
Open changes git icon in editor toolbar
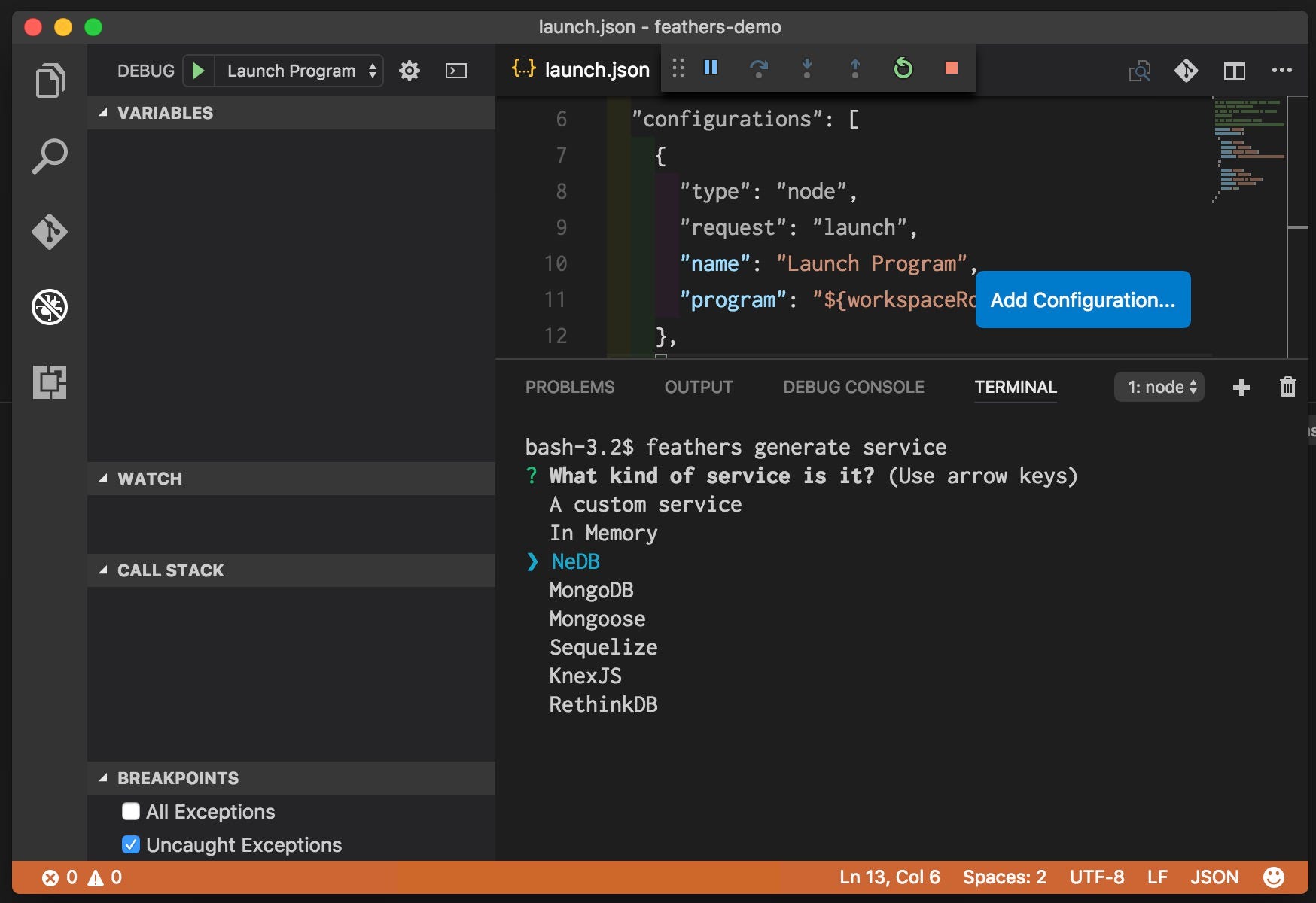coord(1187,71)
